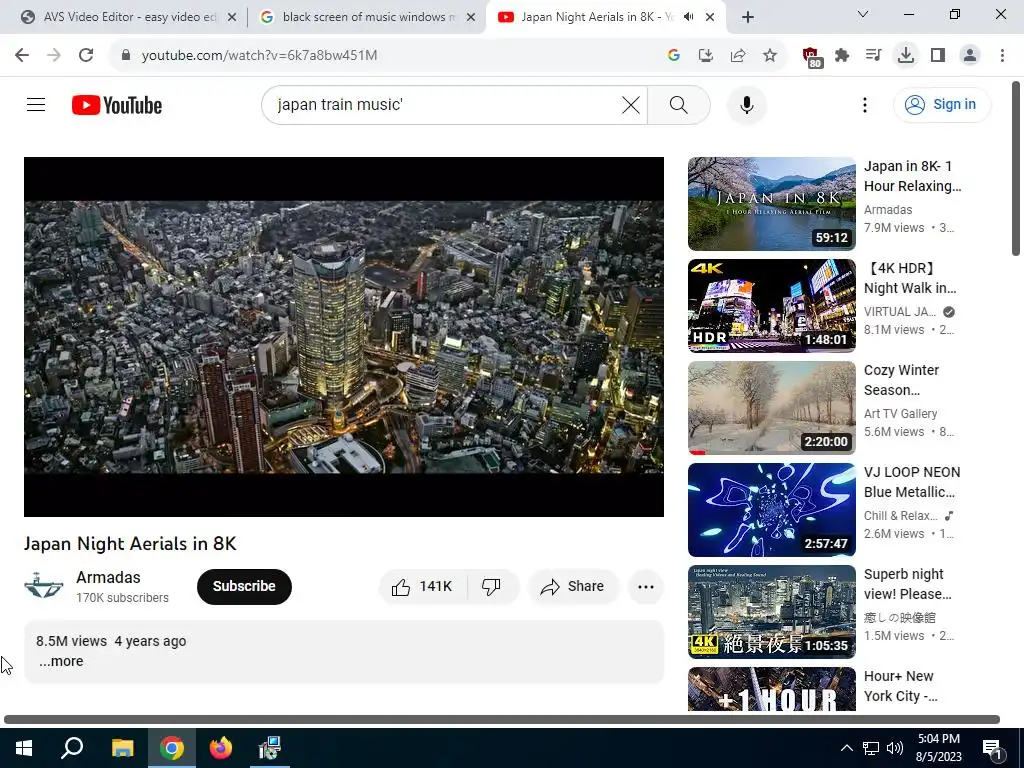Click install app icon in address bar
The width and height of the screenshot is (1024, 768).
(x=706, y=55)
